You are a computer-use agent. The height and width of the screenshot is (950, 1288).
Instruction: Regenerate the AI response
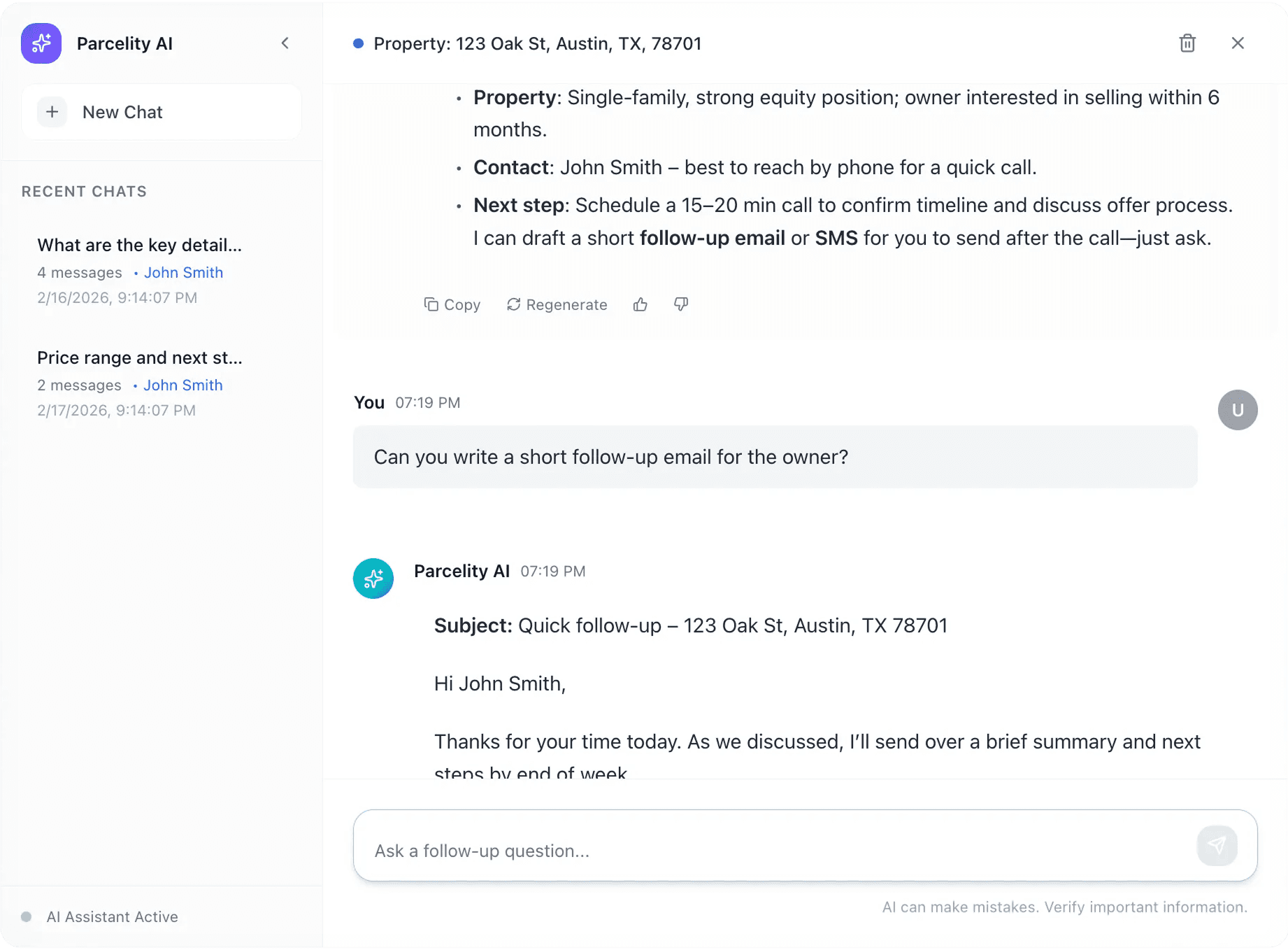pyautogui.click(x=557, y=304)
